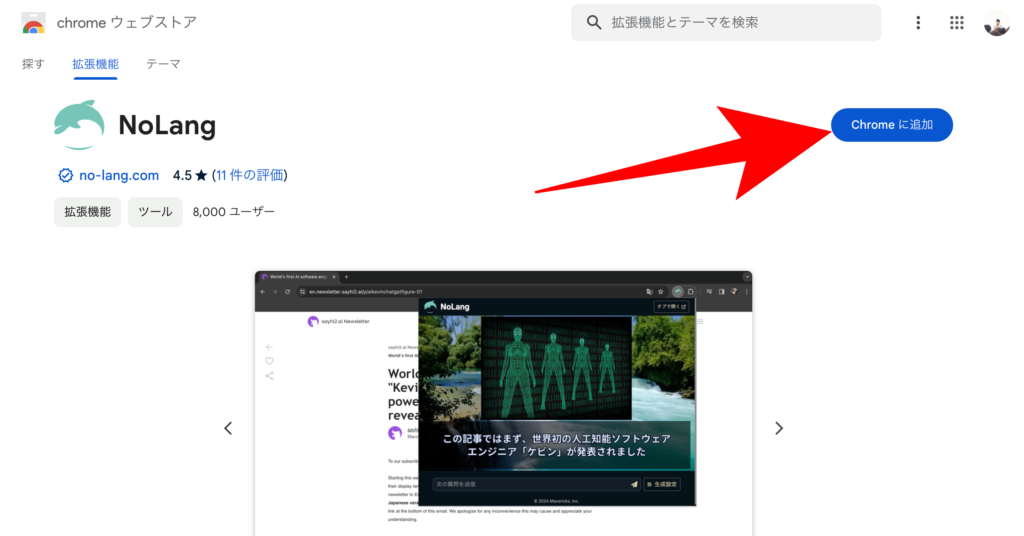Screen dimensions: 1024x536
Task: Show the next screenshot with right chevron
Action: point(778,428)
